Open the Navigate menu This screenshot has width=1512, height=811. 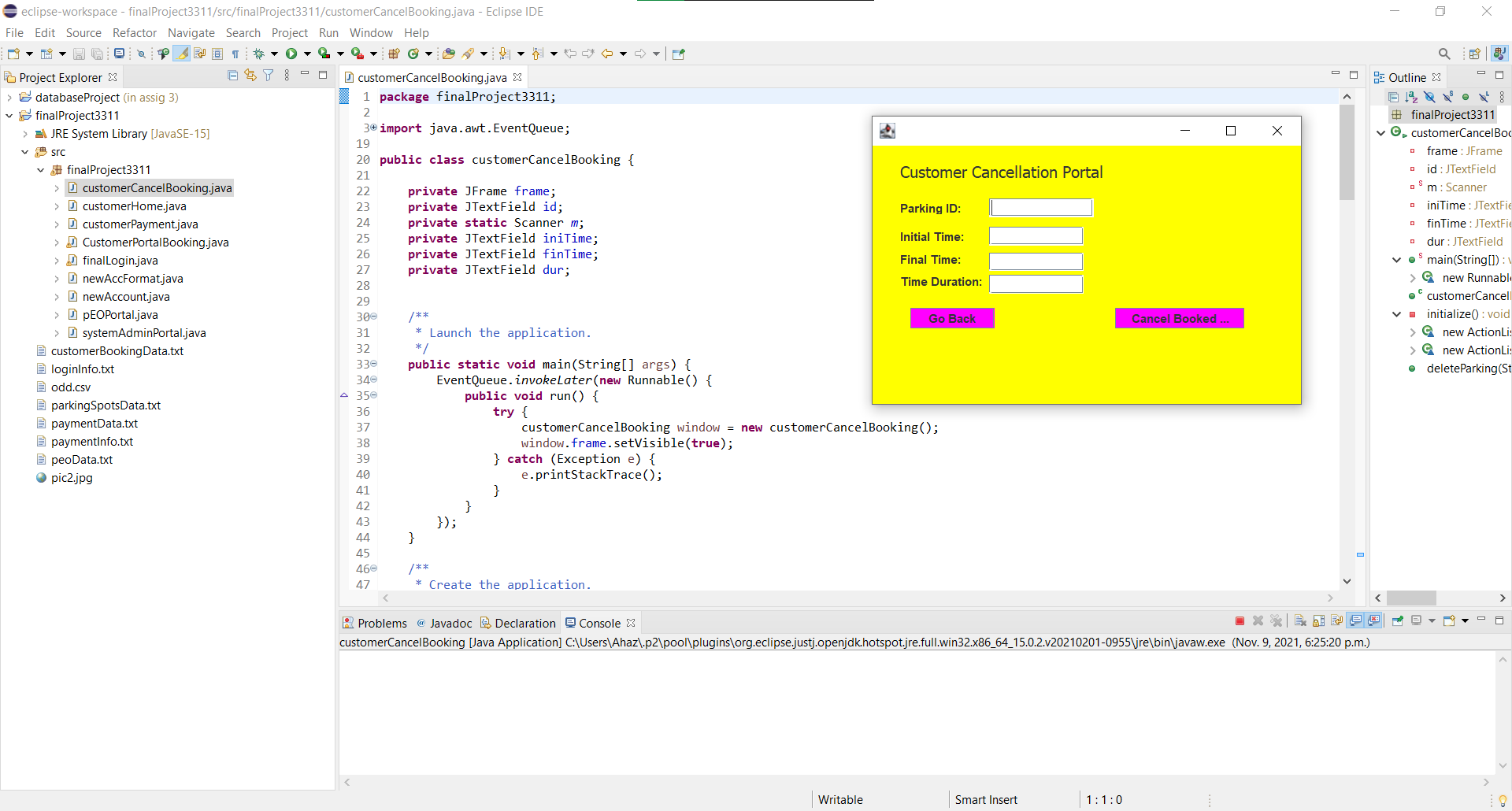tap(191, 33)
